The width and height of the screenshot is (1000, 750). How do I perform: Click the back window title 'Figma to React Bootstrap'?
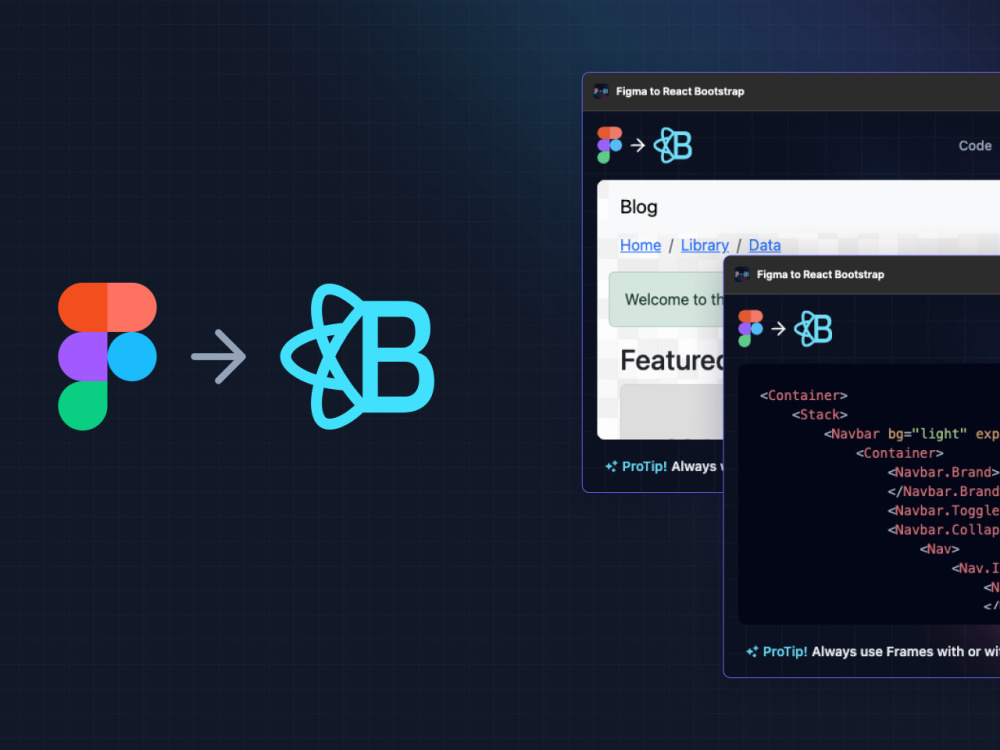click(x=680, y=91)
